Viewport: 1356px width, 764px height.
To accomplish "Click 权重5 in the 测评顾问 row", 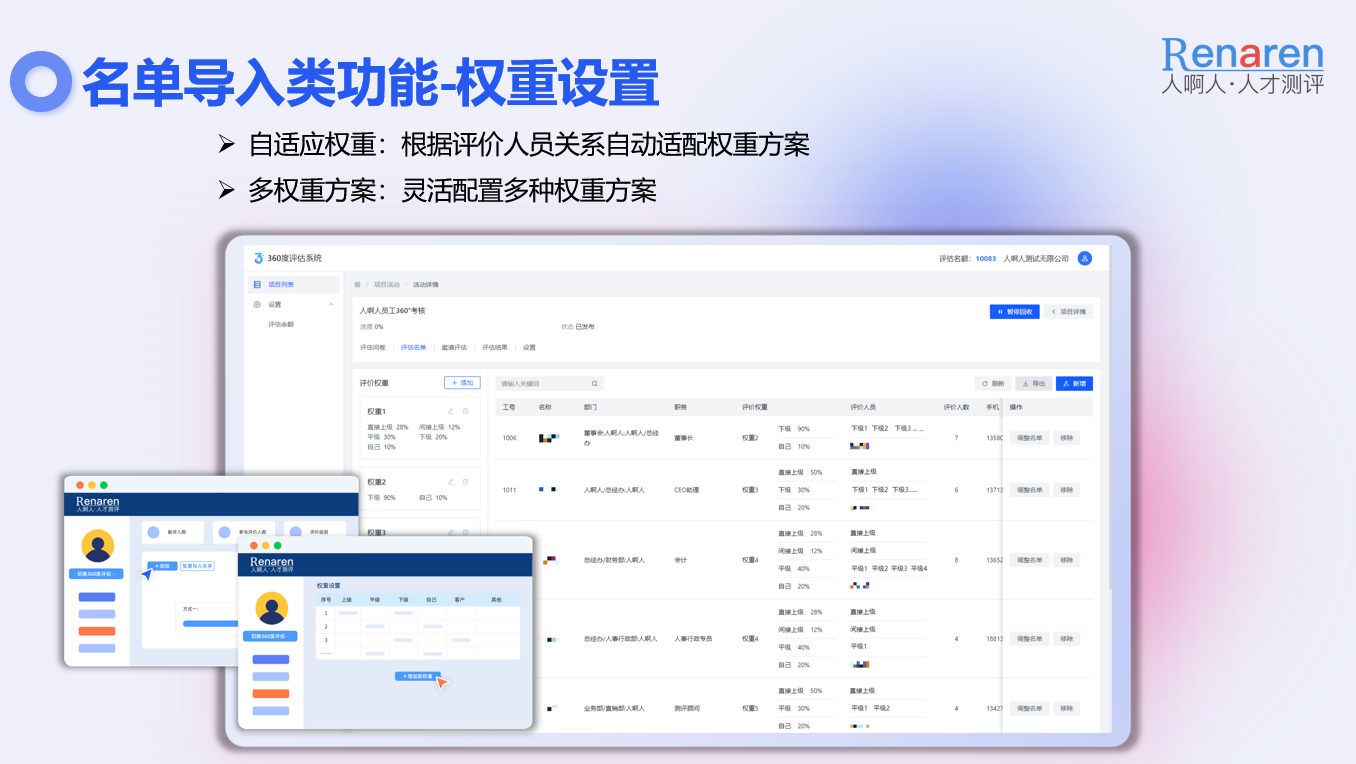I will (750, 708).
